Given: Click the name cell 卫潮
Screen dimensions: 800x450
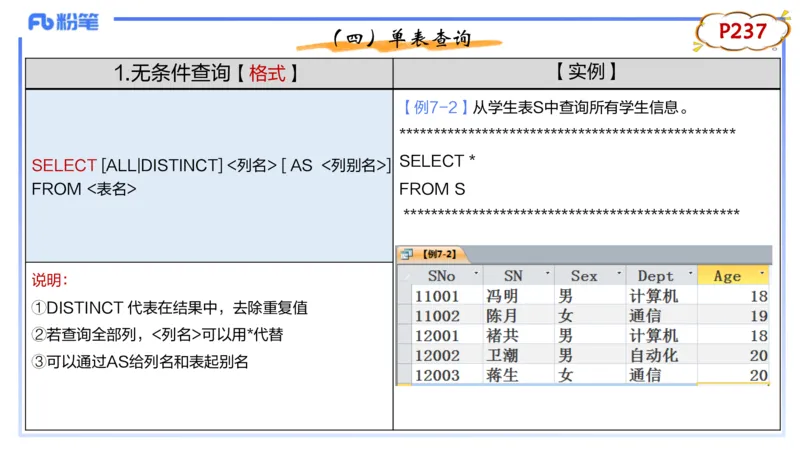Looking at the screenshot, I should pyautogui.click(x=519, y=355).
